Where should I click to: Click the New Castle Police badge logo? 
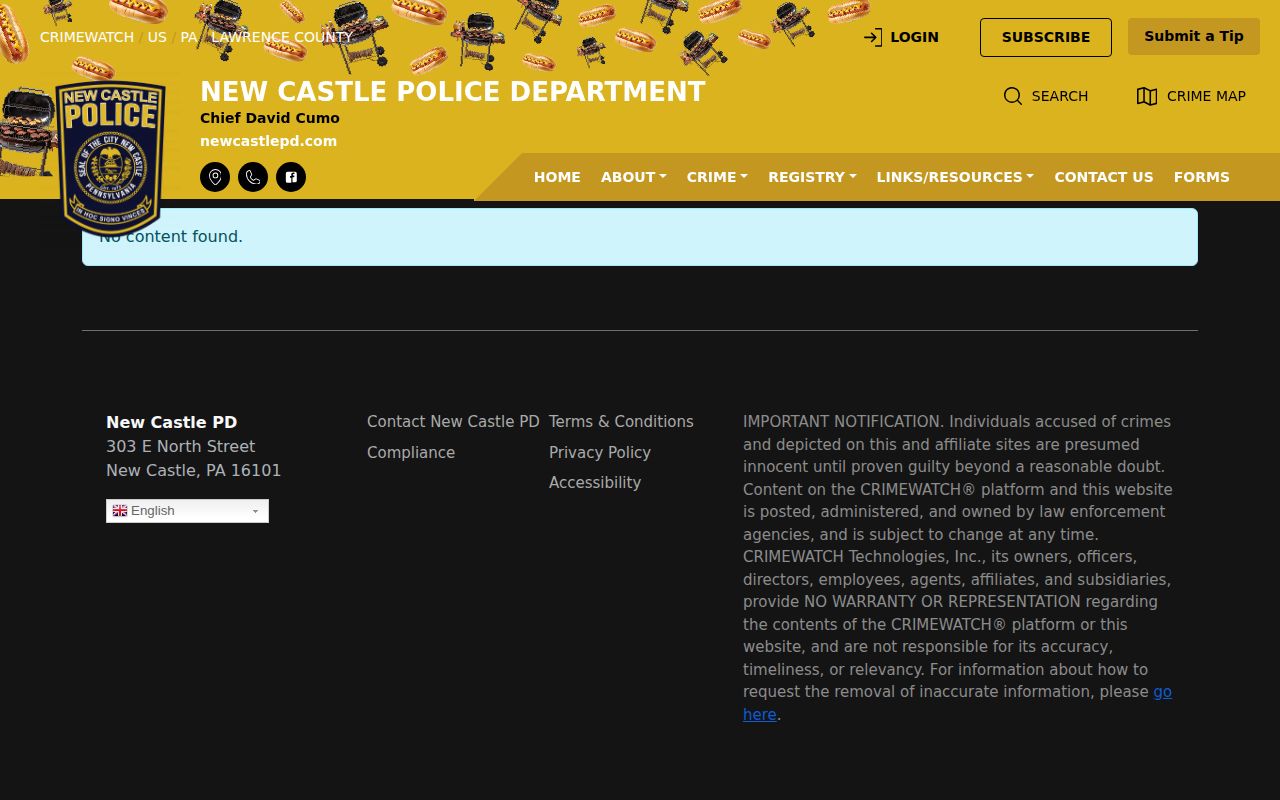point(111,158)
